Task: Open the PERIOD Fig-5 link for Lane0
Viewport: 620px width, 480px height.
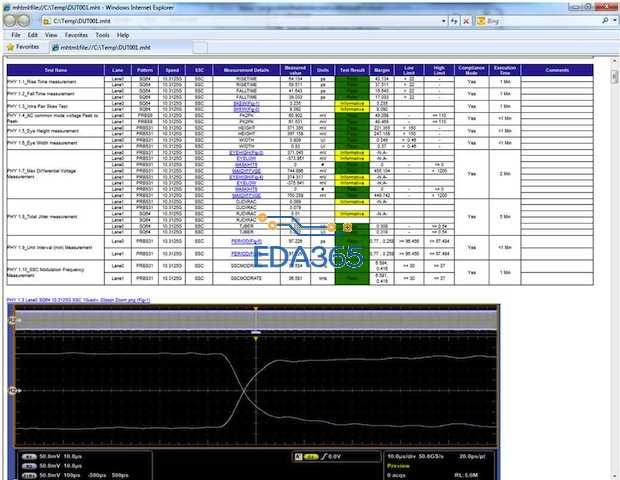Action: click(246, 241)
